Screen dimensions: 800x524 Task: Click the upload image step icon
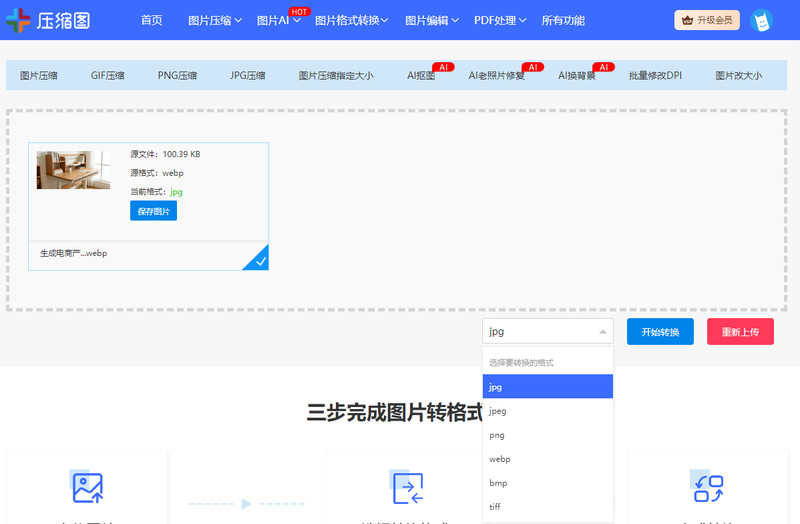pos(87,487)
